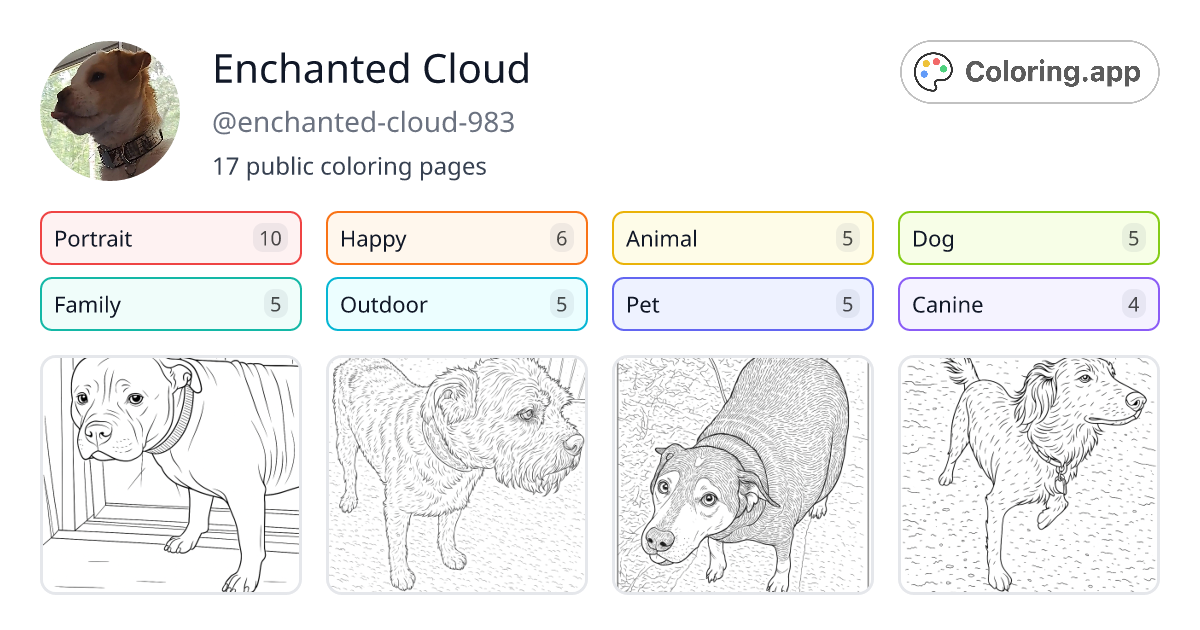Click the 17 public coloring pages label
Viewport: 1200px width, 630px height.
click(x=349, y=166)
